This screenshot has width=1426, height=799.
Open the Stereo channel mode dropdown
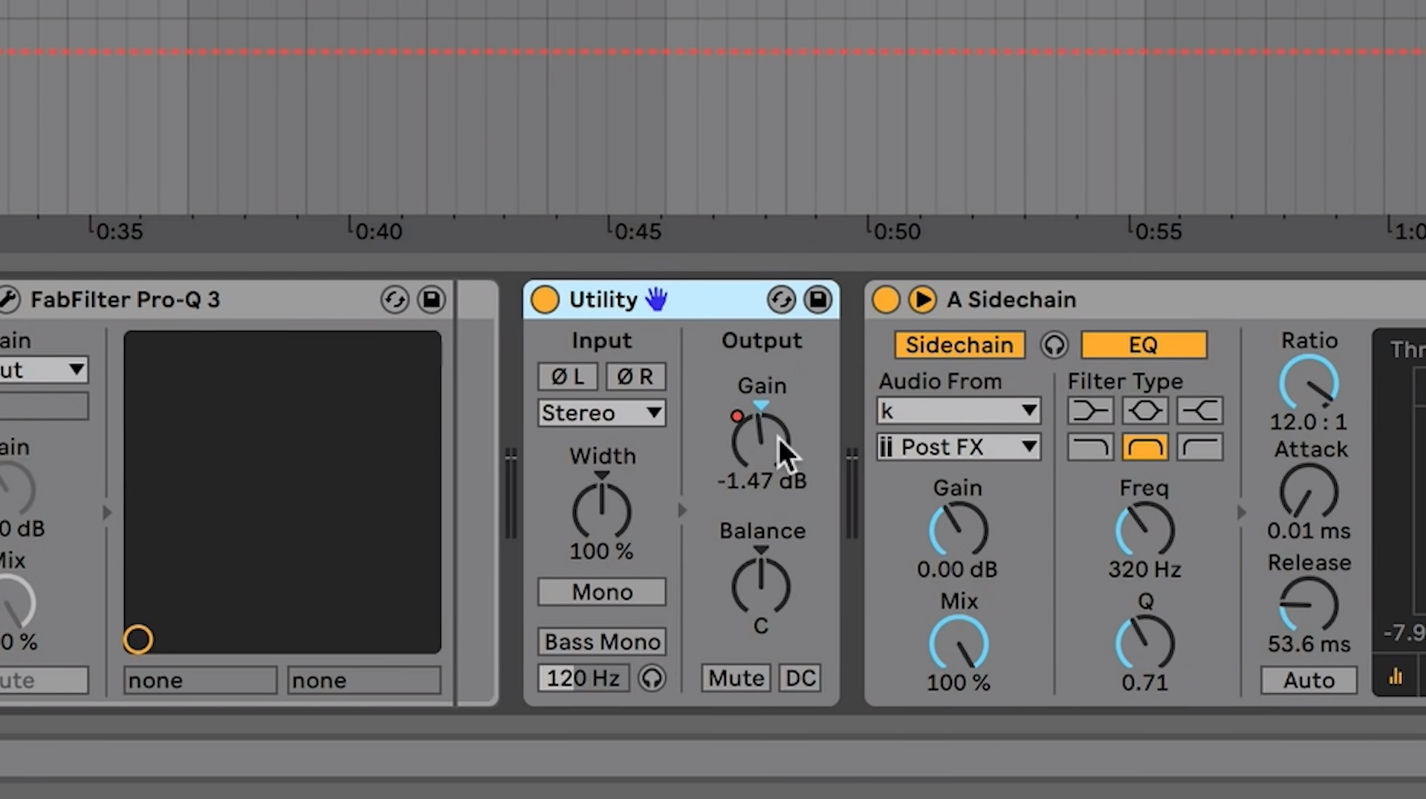pos(602,413)
